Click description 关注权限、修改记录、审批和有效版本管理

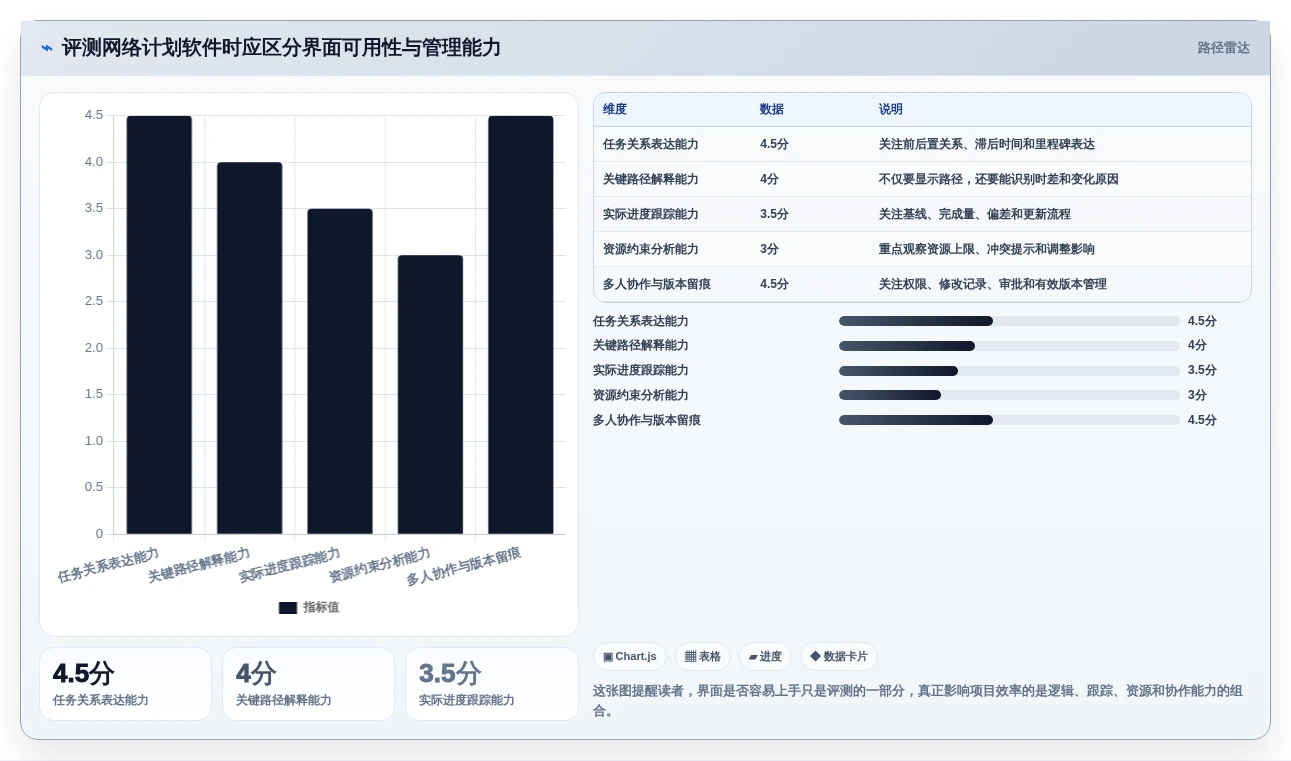pyautogui.click(x=993, y=285)
